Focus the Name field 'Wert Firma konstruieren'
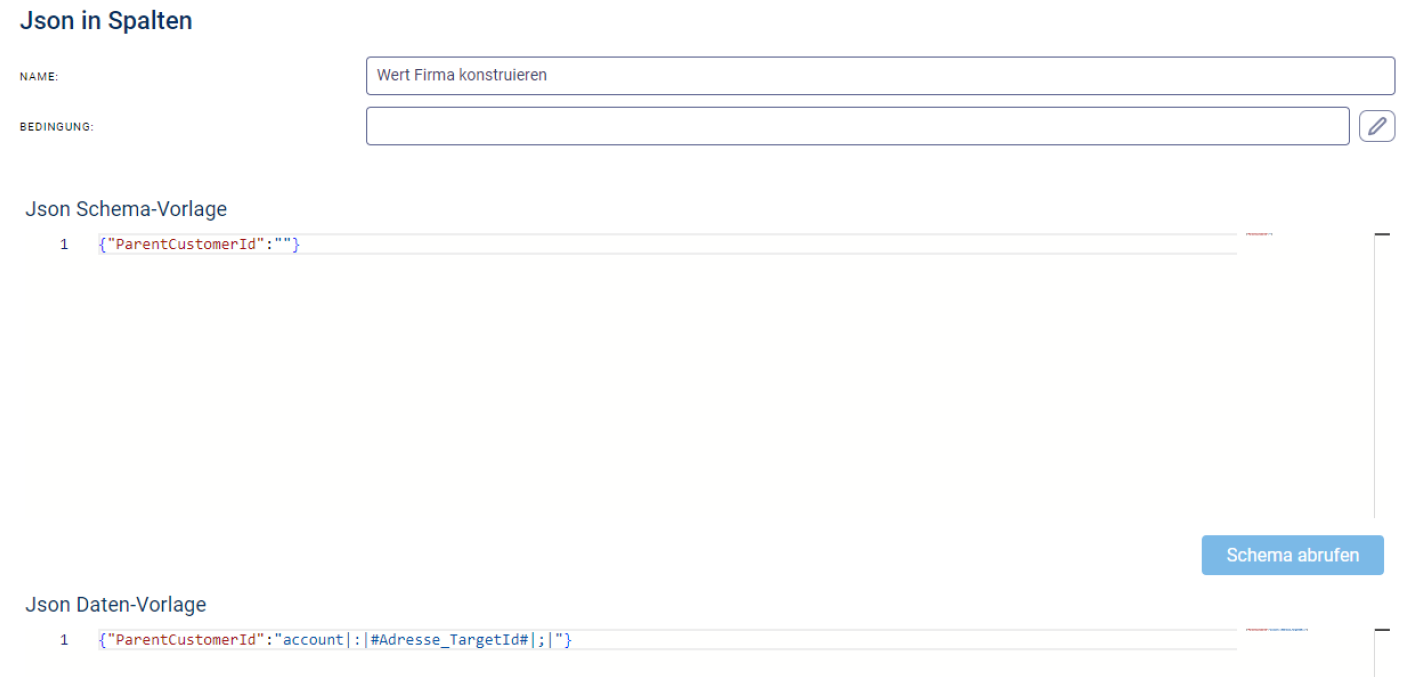This screenshot has height=695, width=1408. (879, 75)
